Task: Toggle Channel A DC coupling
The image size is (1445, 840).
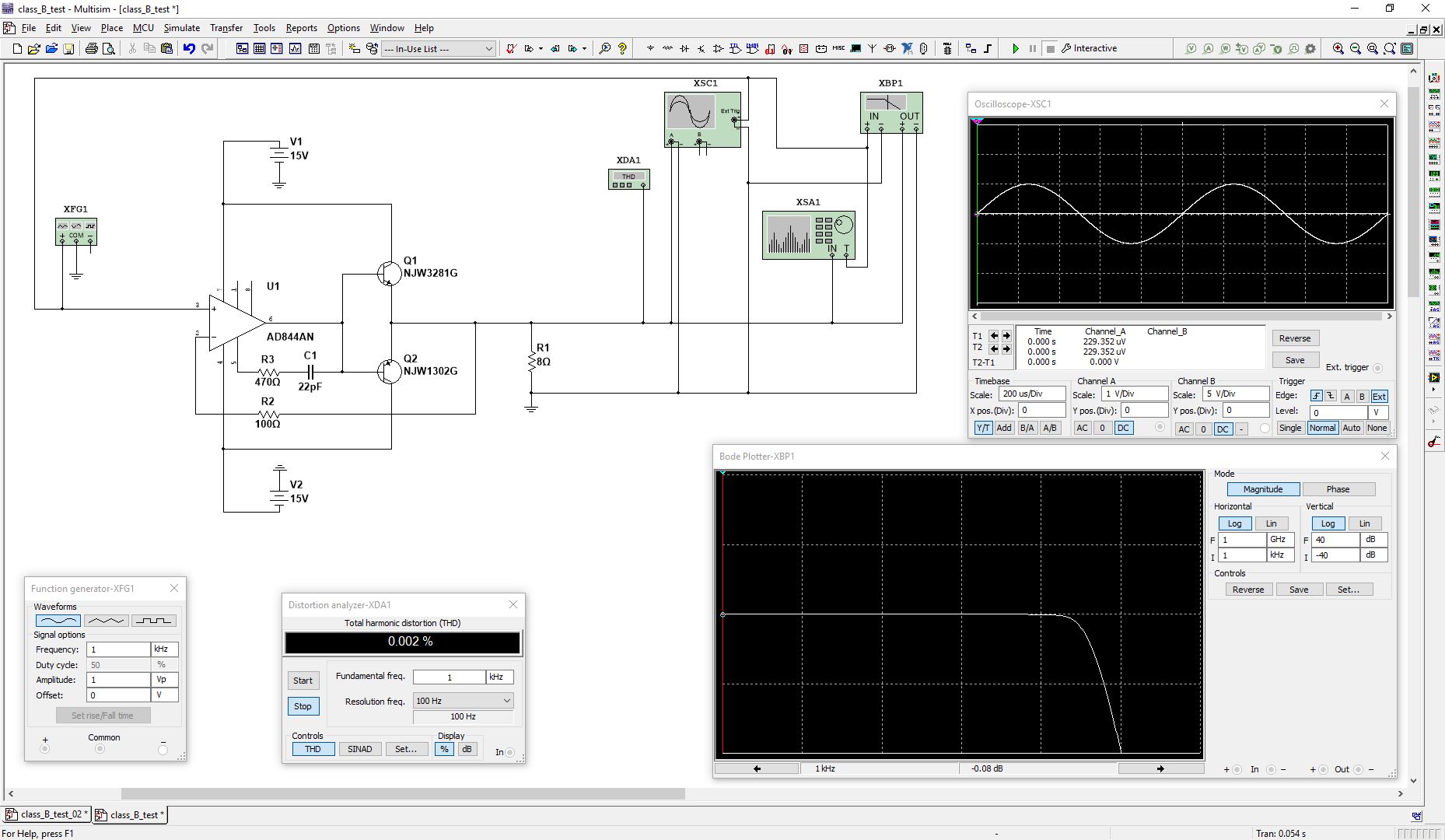Action: 1123,428
